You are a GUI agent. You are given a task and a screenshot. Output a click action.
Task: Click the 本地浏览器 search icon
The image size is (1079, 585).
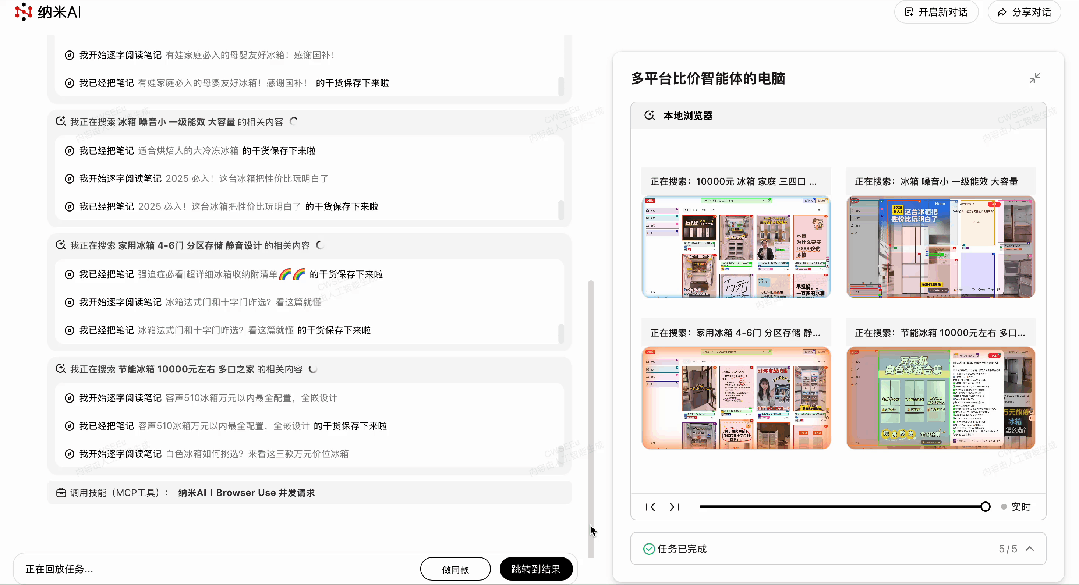(649, 116)
